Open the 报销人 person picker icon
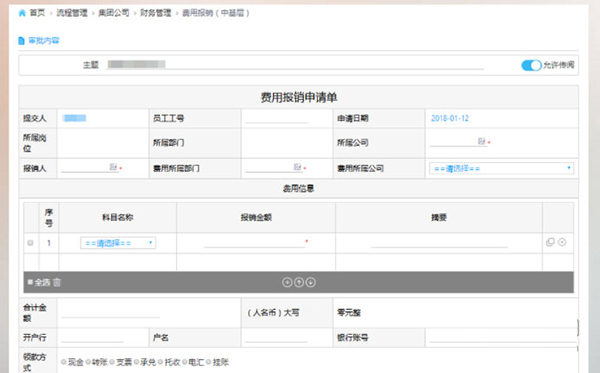This screenshot has width=600, height=373. 113,167
